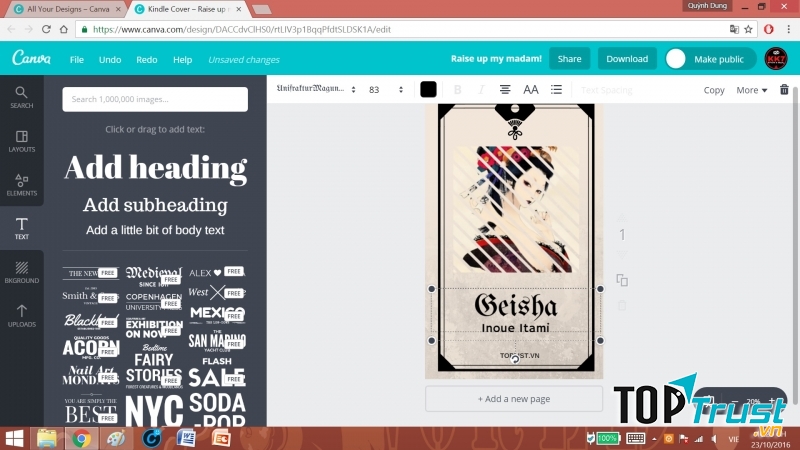Open the black text color swatch
The height and width of the screenshot is (450, 800).
click(x=428, y=90)
